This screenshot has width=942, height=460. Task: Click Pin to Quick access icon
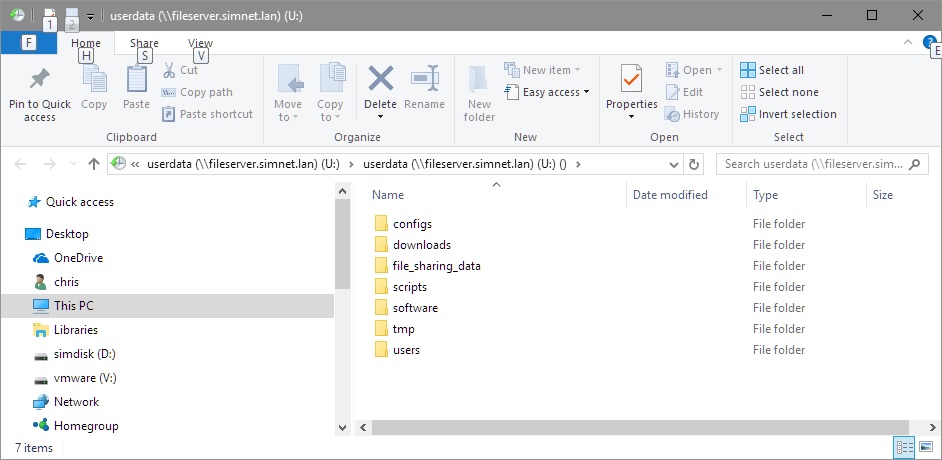(x=40, y=79)
